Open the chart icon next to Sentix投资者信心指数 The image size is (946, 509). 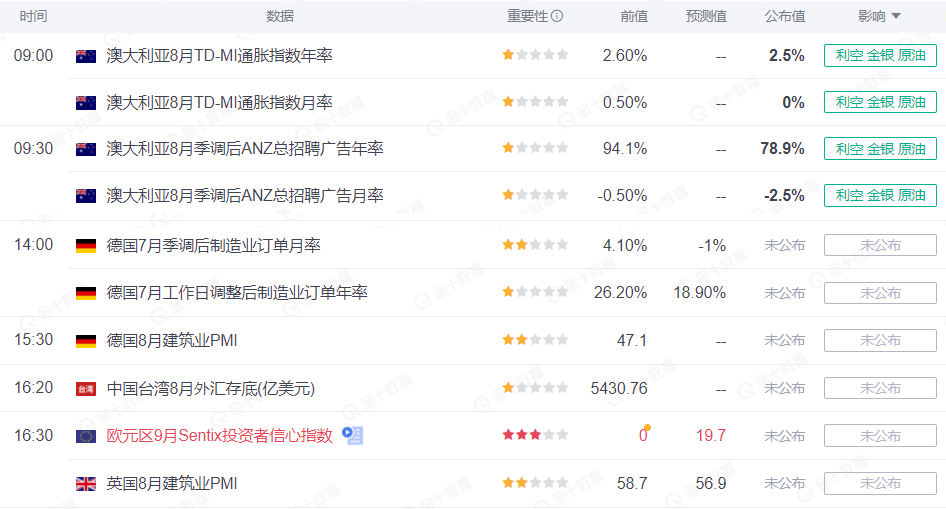pos(352,435)
